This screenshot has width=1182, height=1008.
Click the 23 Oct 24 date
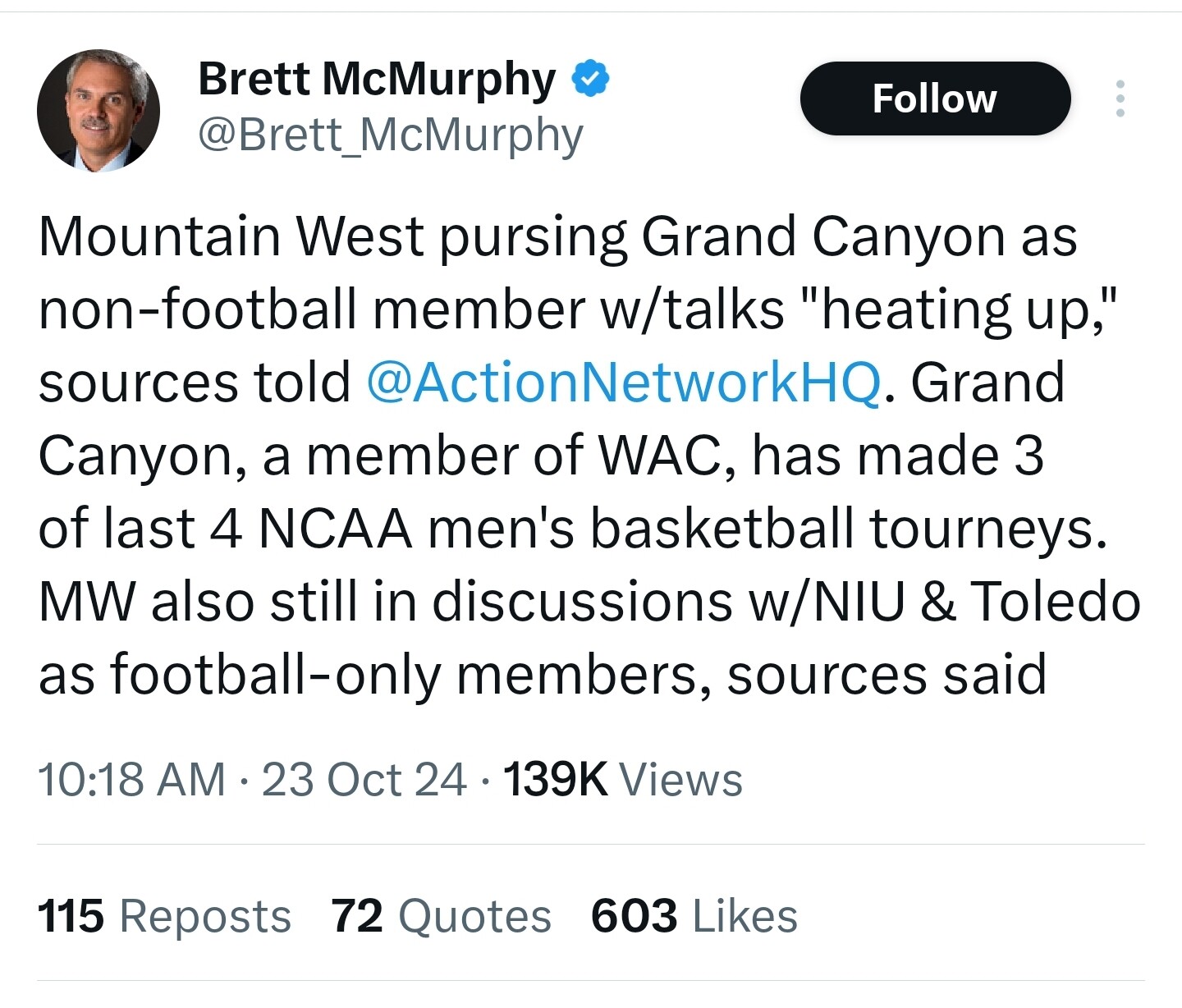pyautogui.click(x=364, y=779)
